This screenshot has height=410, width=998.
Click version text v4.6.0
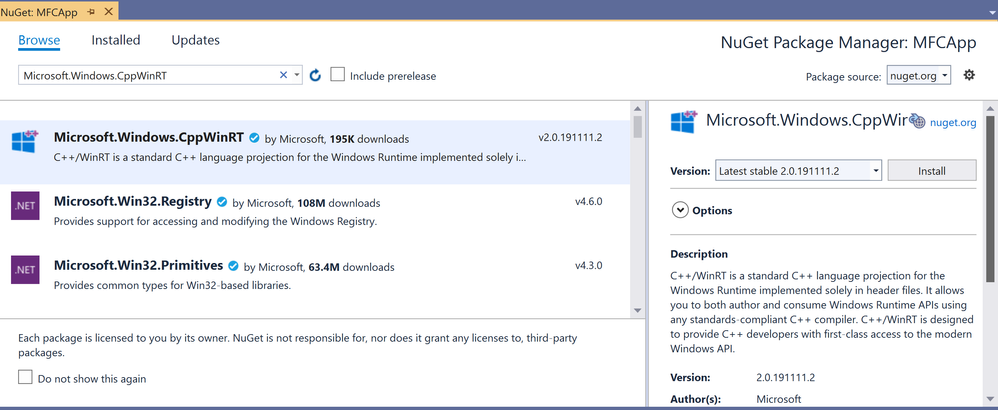click(589, 202)
